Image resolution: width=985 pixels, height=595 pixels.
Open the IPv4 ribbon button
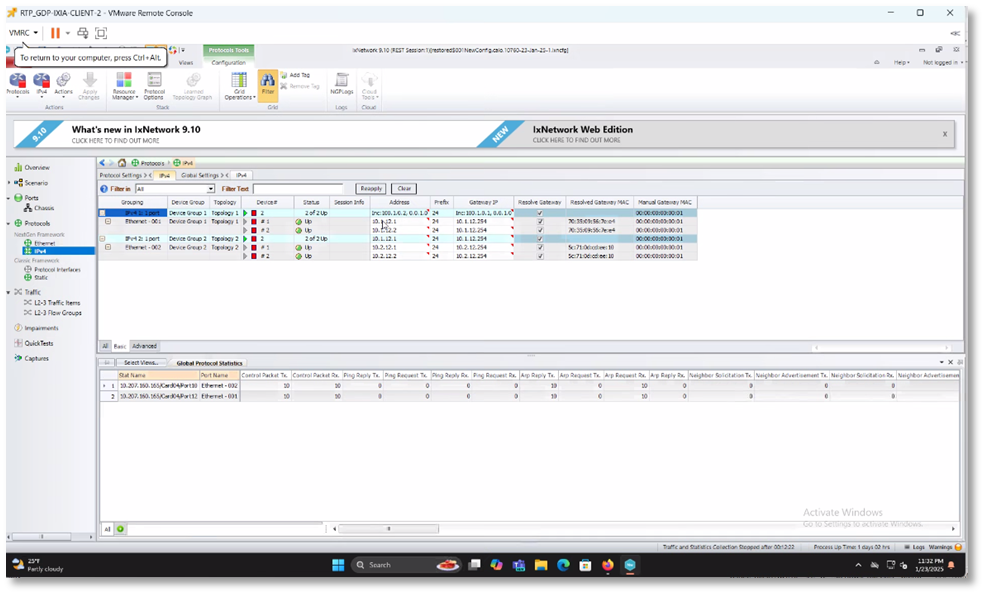tap(41, 84)
